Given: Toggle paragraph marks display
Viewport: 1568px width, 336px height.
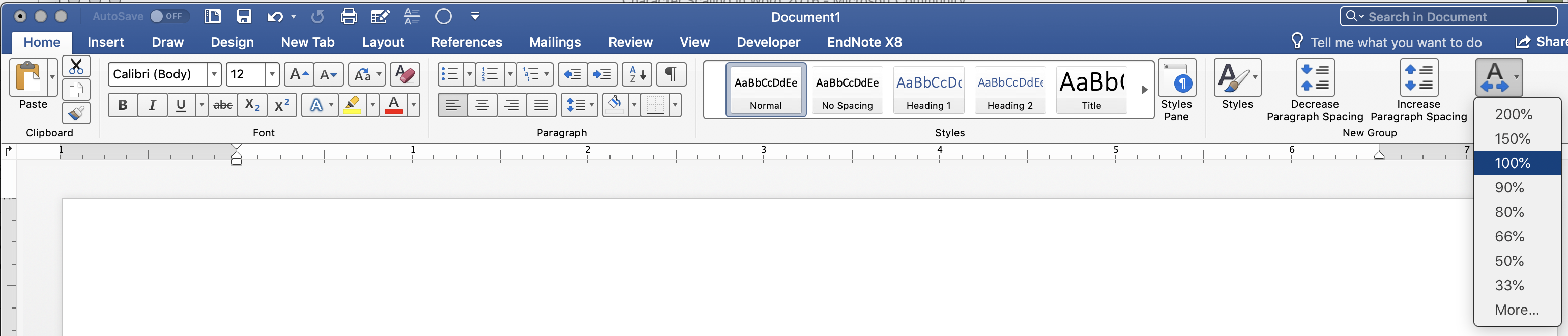Looking at the screenshot, I should 671,74.
